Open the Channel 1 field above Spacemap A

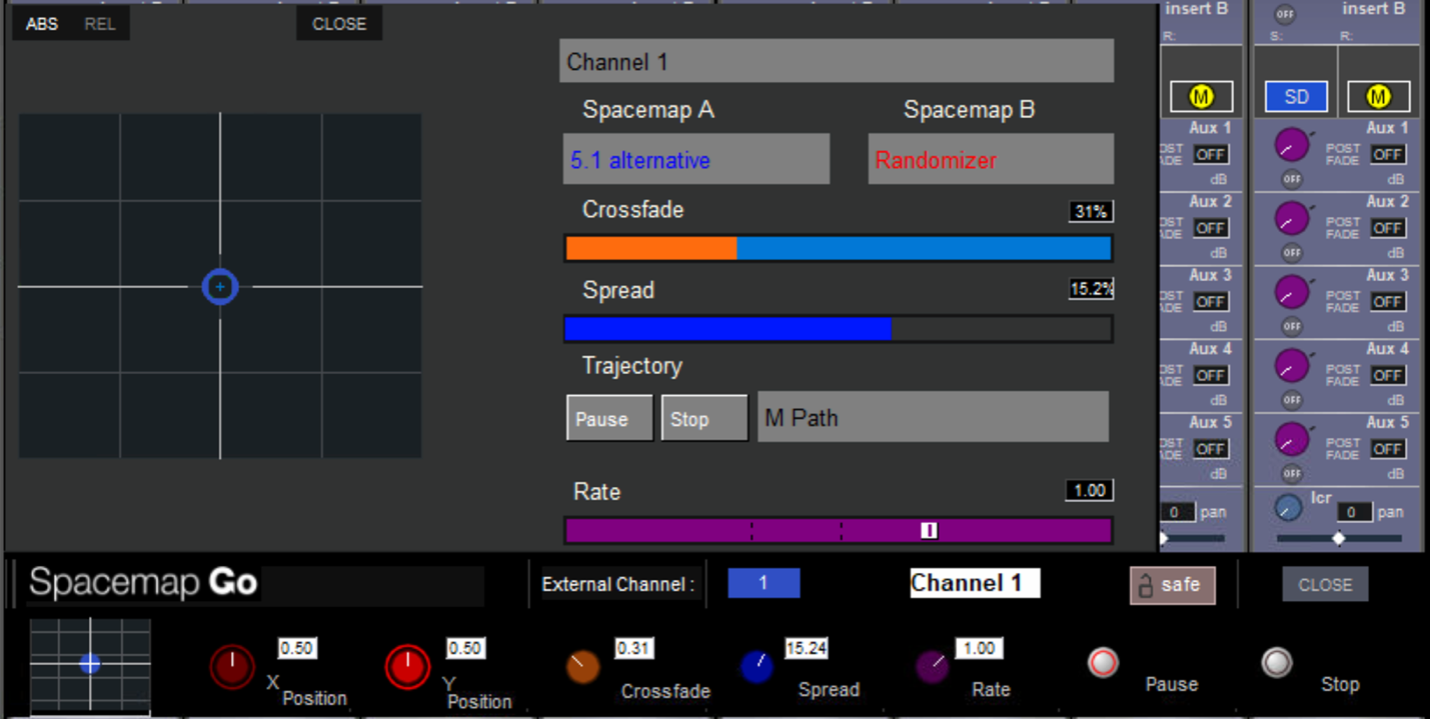(x=836, y=61)
